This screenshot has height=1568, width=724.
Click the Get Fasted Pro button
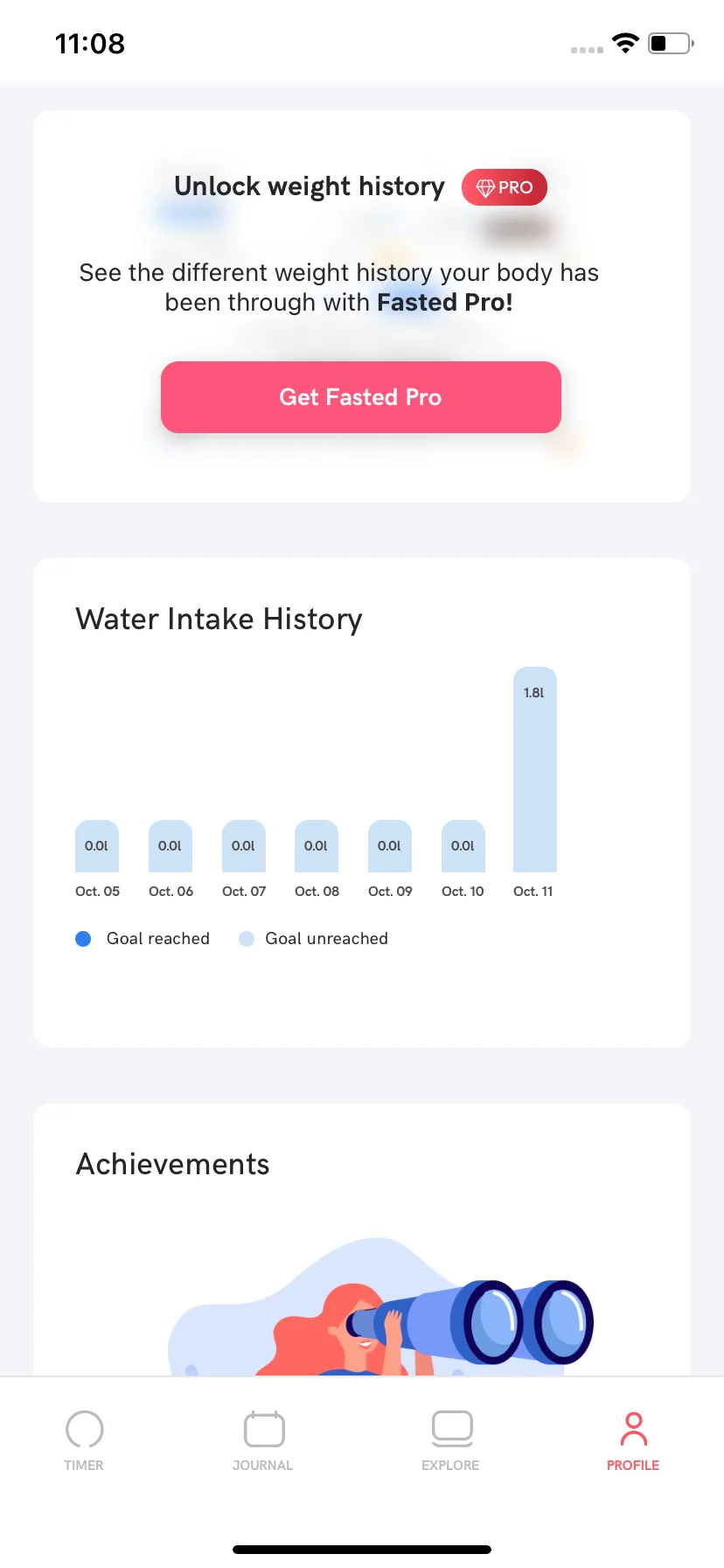(x=361, y=397)
